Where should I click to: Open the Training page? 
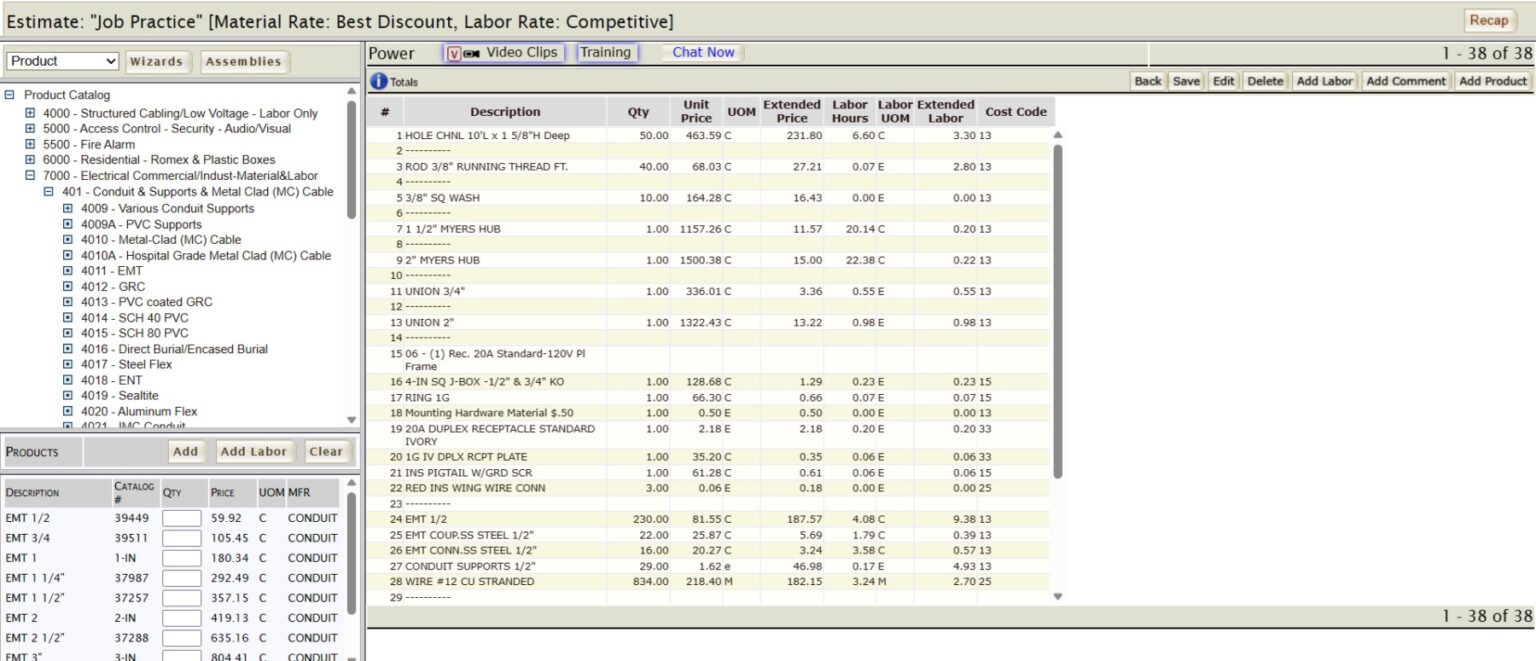[x=606, y=52]
